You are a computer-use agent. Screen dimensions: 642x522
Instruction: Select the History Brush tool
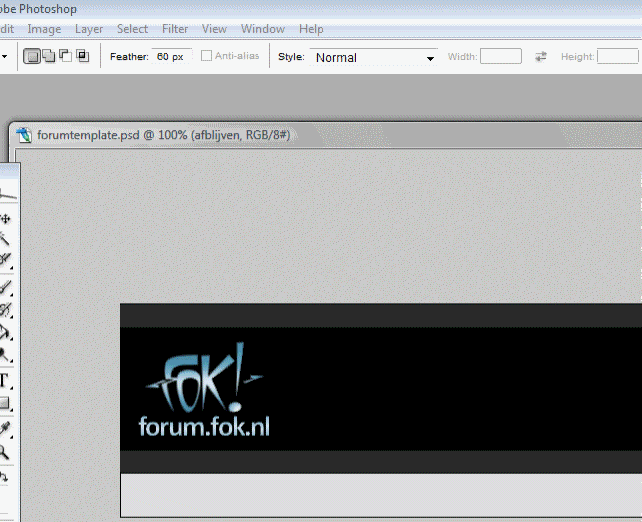tap(5, 311)
